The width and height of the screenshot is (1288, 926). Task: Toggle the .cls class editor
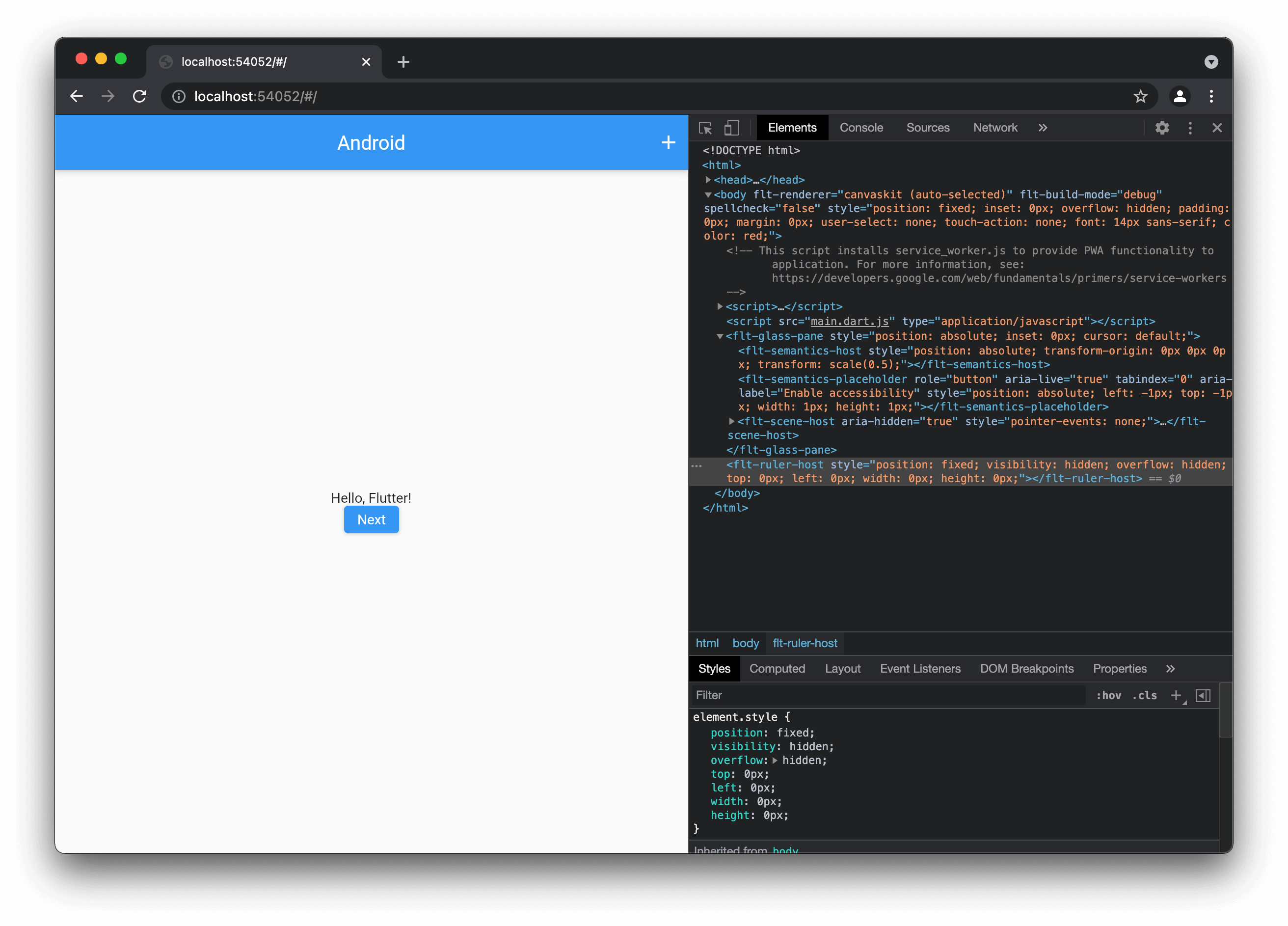[x=1144, y=695]
